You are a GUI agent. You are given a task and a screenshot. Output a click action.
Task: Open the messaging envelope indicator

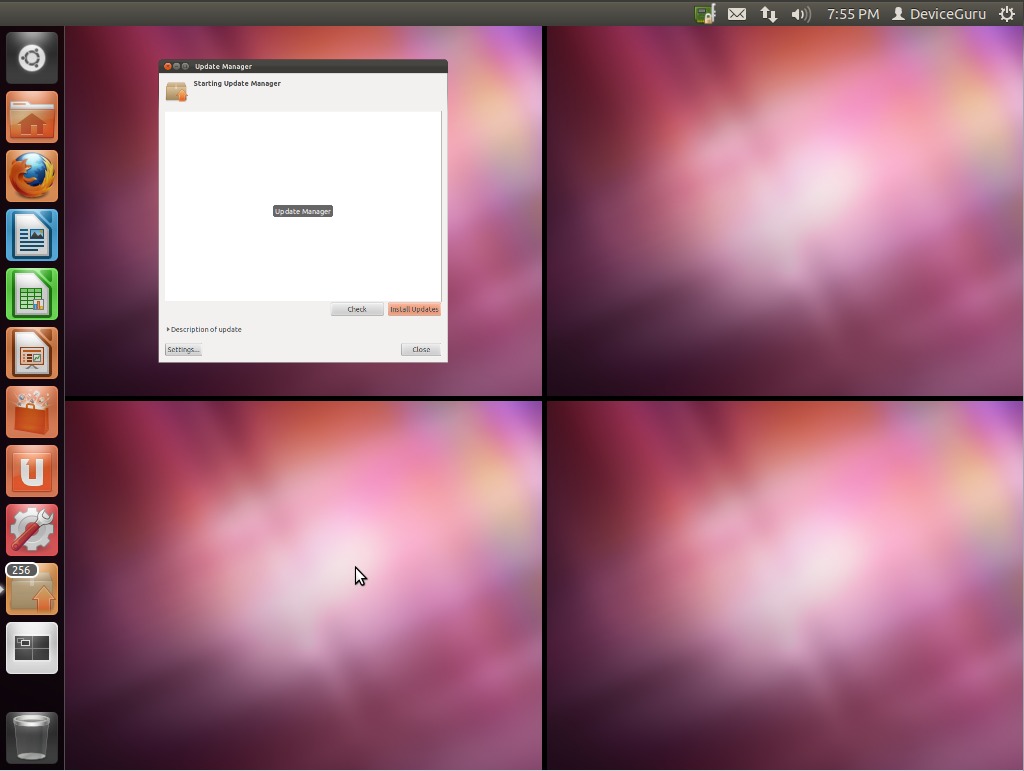click(737, 14)
